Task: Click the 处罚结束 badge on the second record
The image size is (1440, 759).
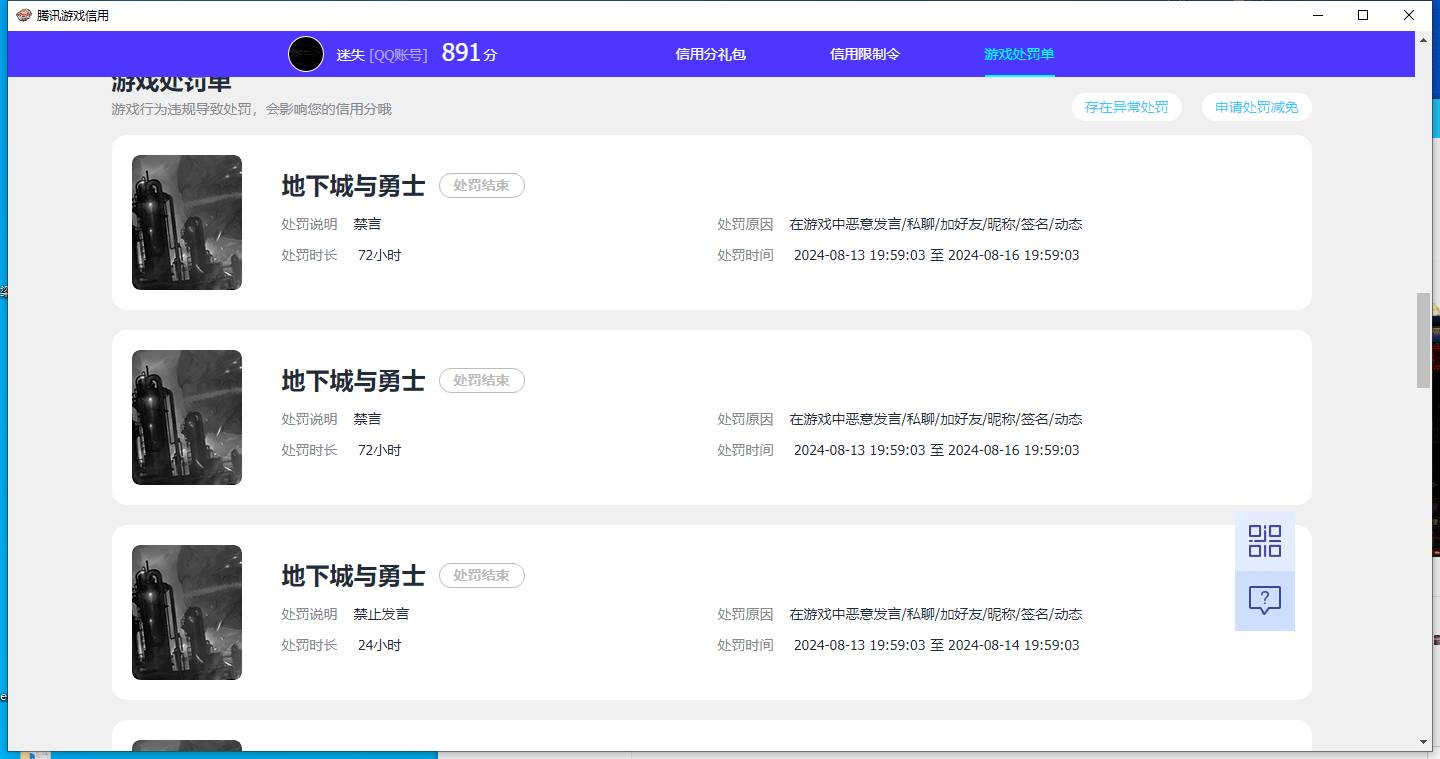Action: 481,380
